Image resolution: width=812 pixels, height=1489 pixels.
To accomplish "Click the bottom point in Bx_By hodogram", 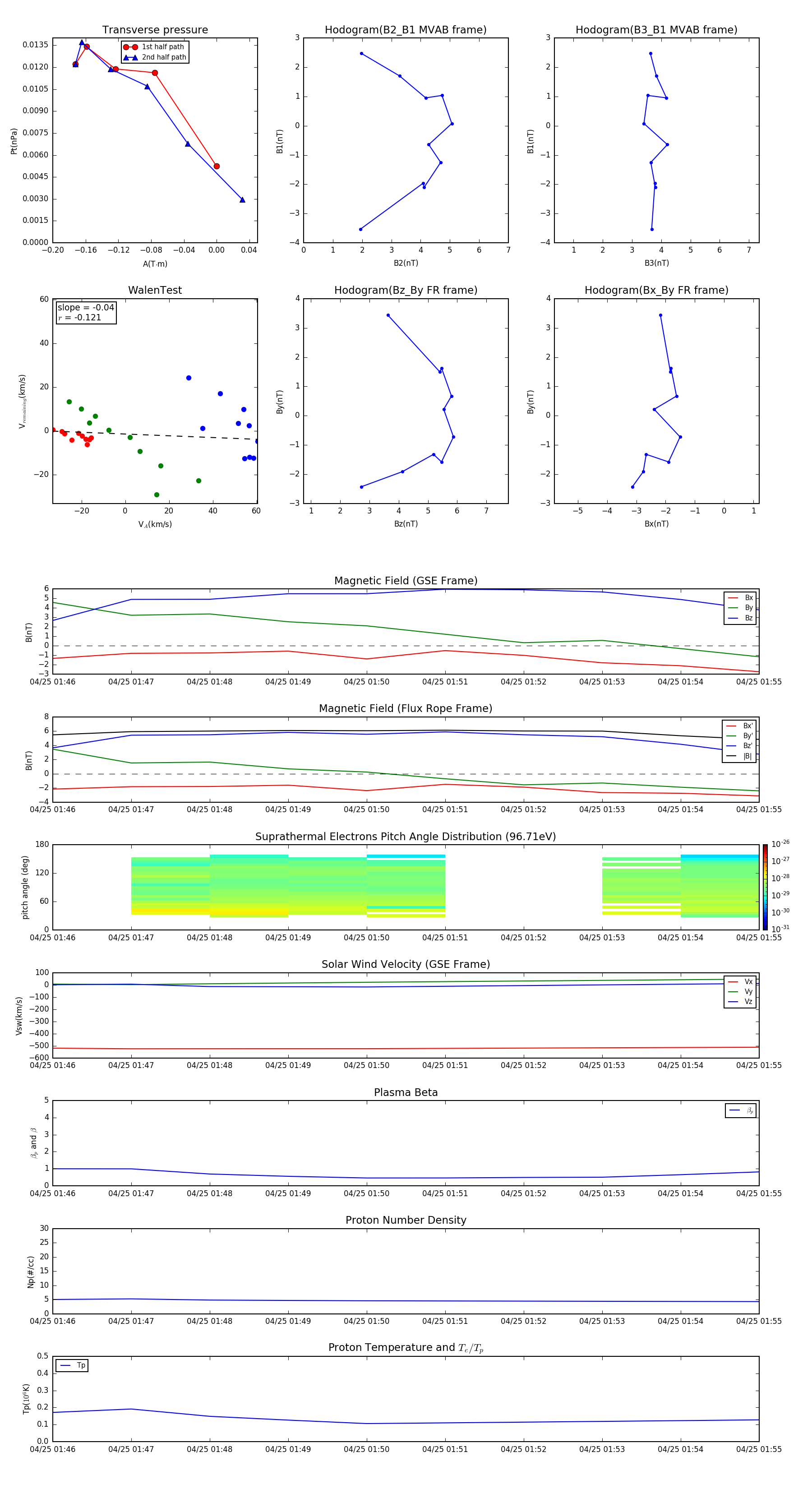I will [x=632, y=487].
